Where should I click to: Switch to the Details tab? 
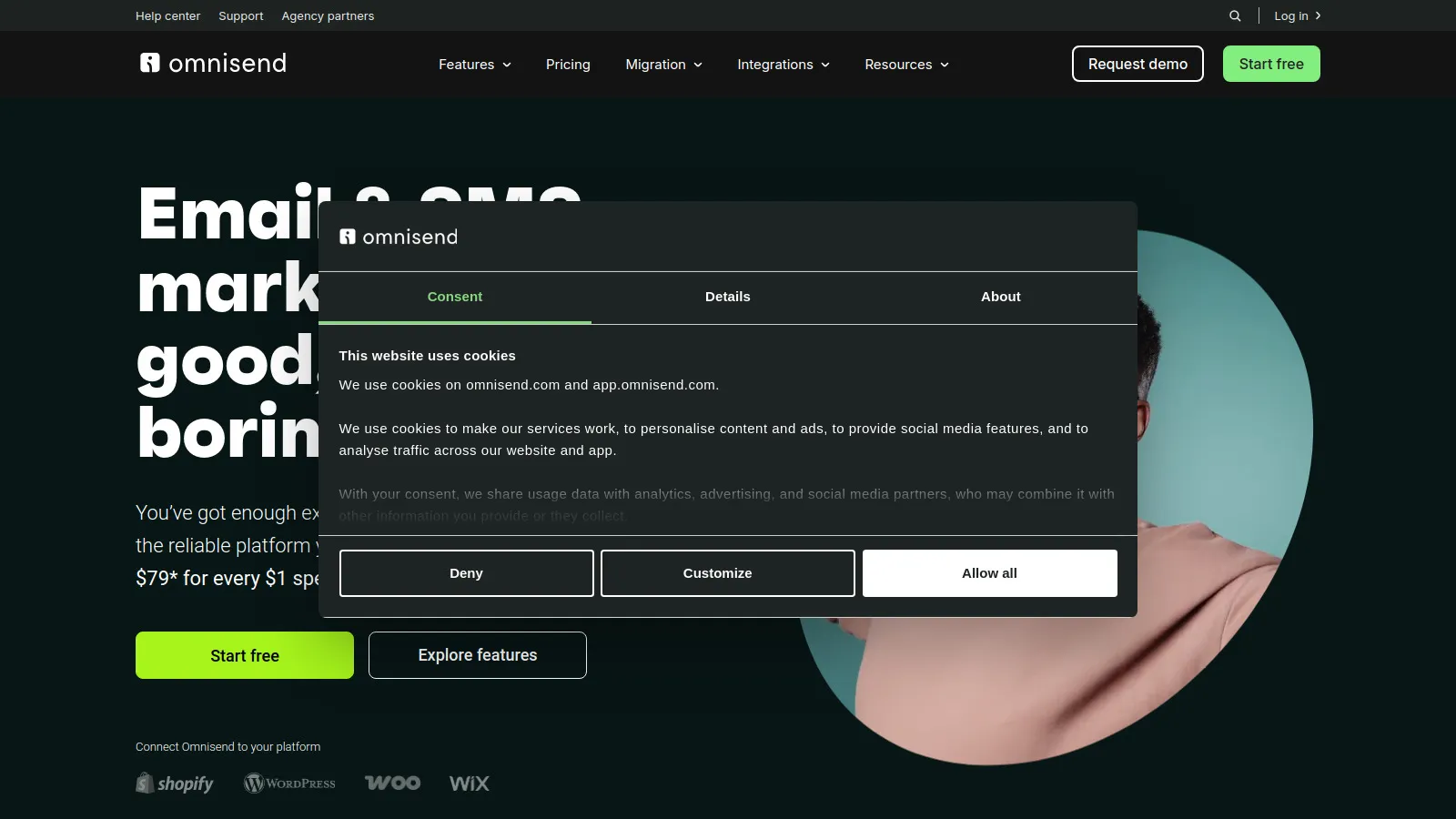point(727,297)
